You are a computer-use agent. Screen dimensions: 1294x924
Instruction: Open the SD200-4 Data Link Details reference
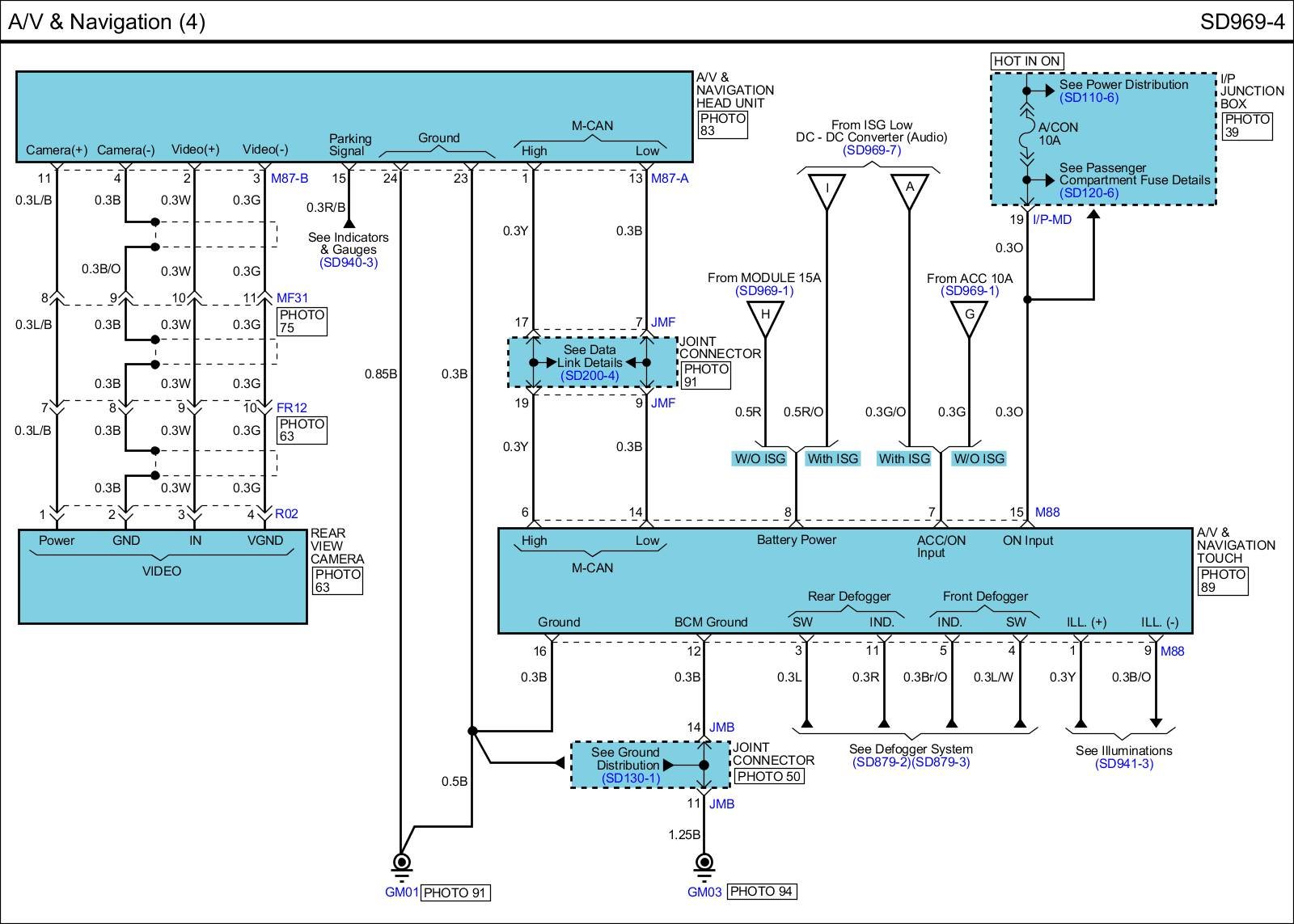[x=589, y=376]
